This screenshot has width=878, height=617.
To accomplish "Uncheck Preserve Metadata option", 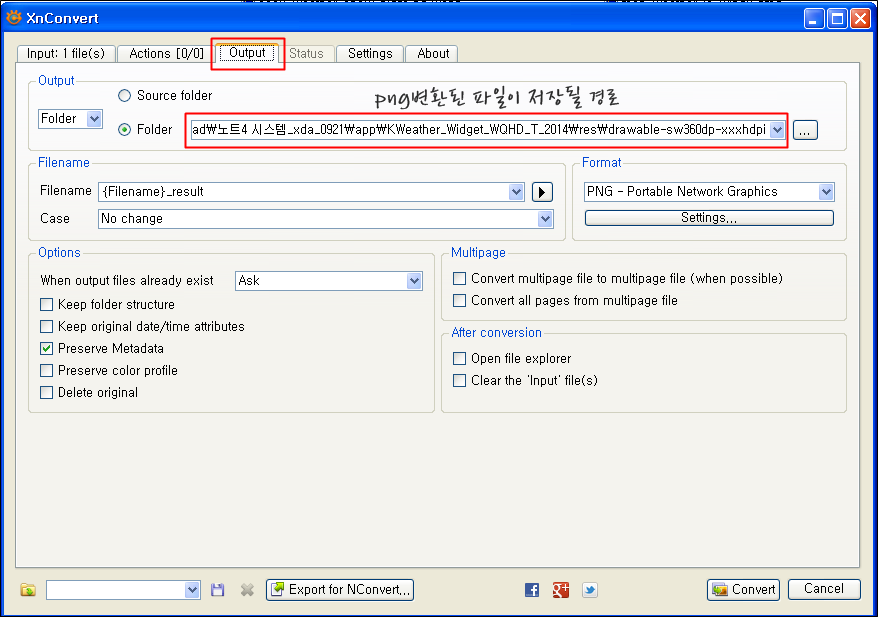I will tap(47, 349).
